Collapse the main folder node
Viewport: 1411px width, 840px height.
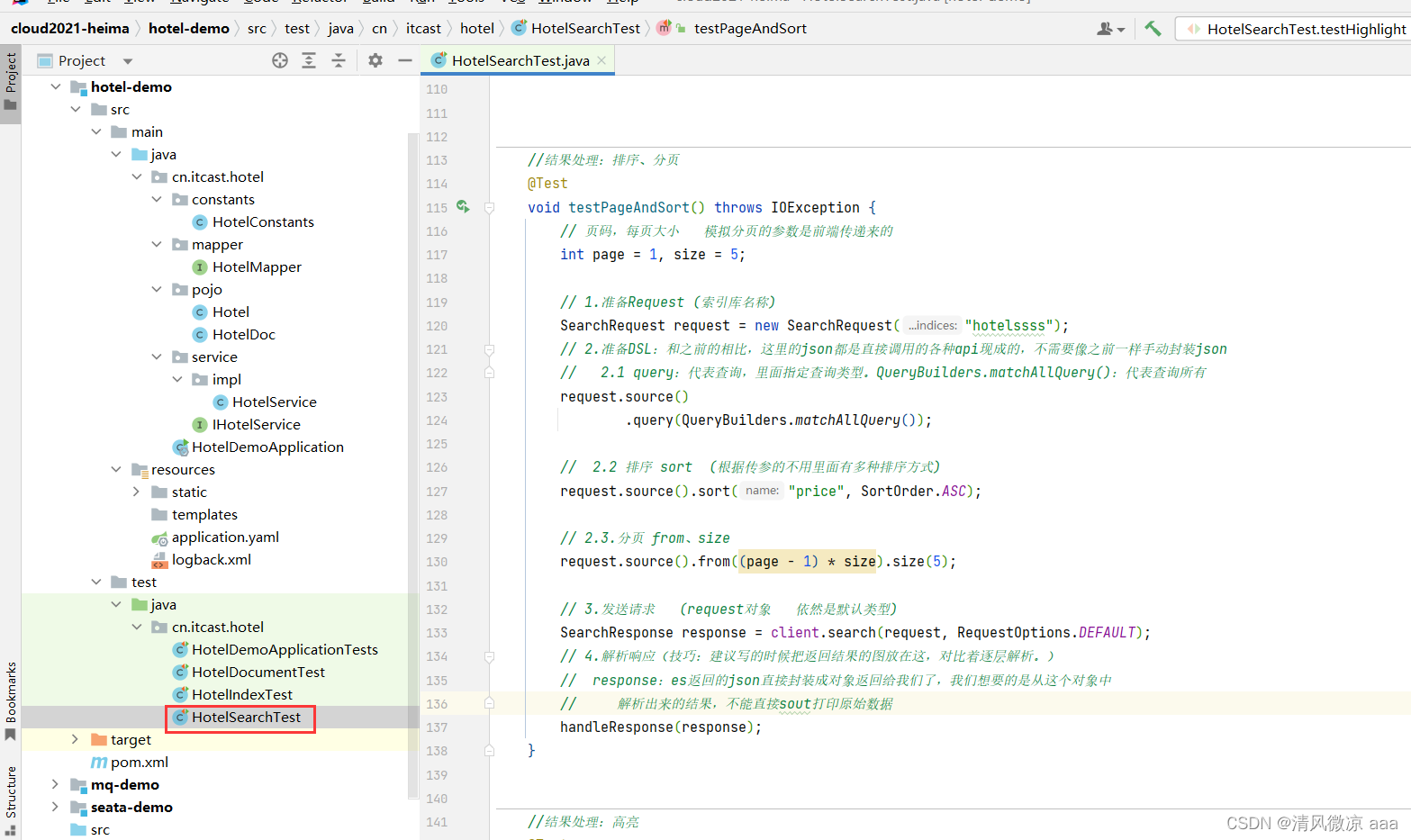point(96,131)
